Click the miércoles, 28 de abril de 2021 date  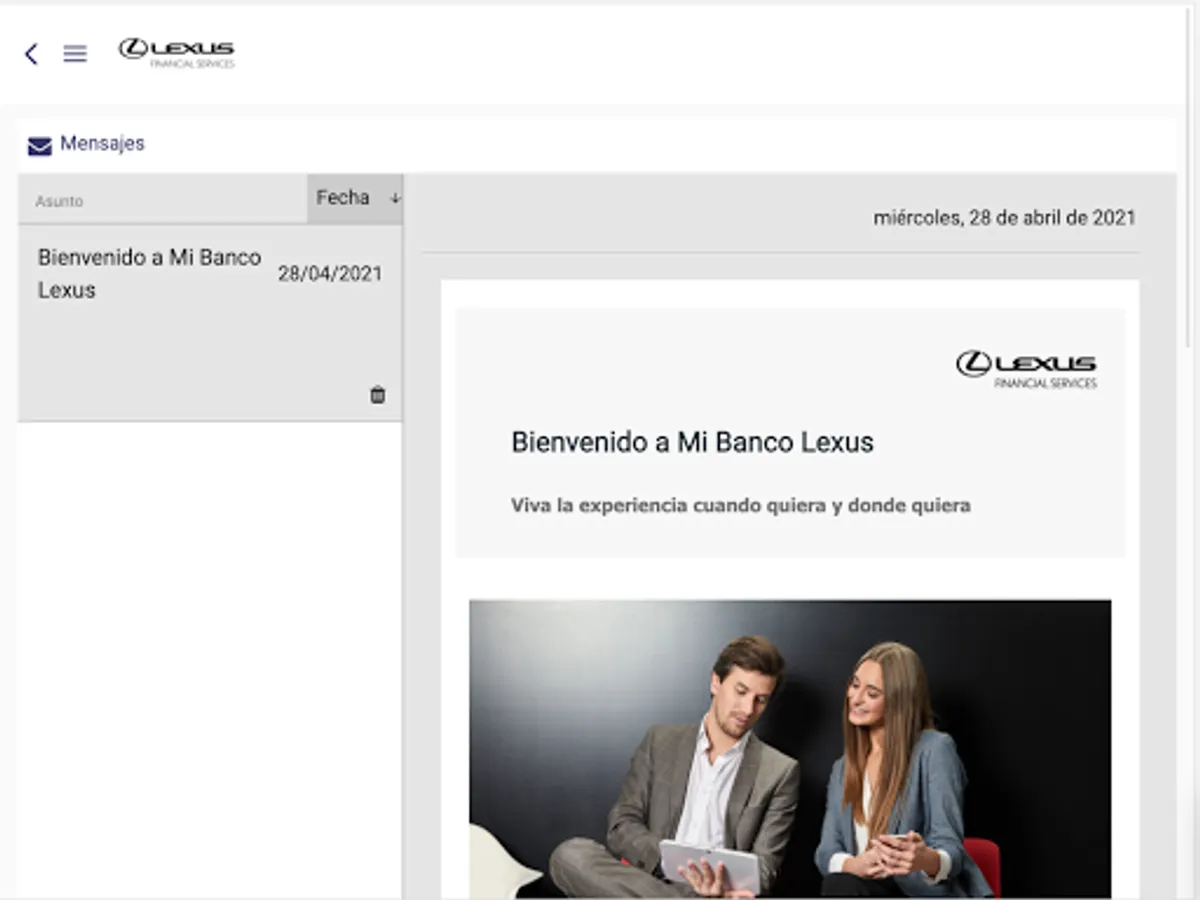coord(1004,217)
